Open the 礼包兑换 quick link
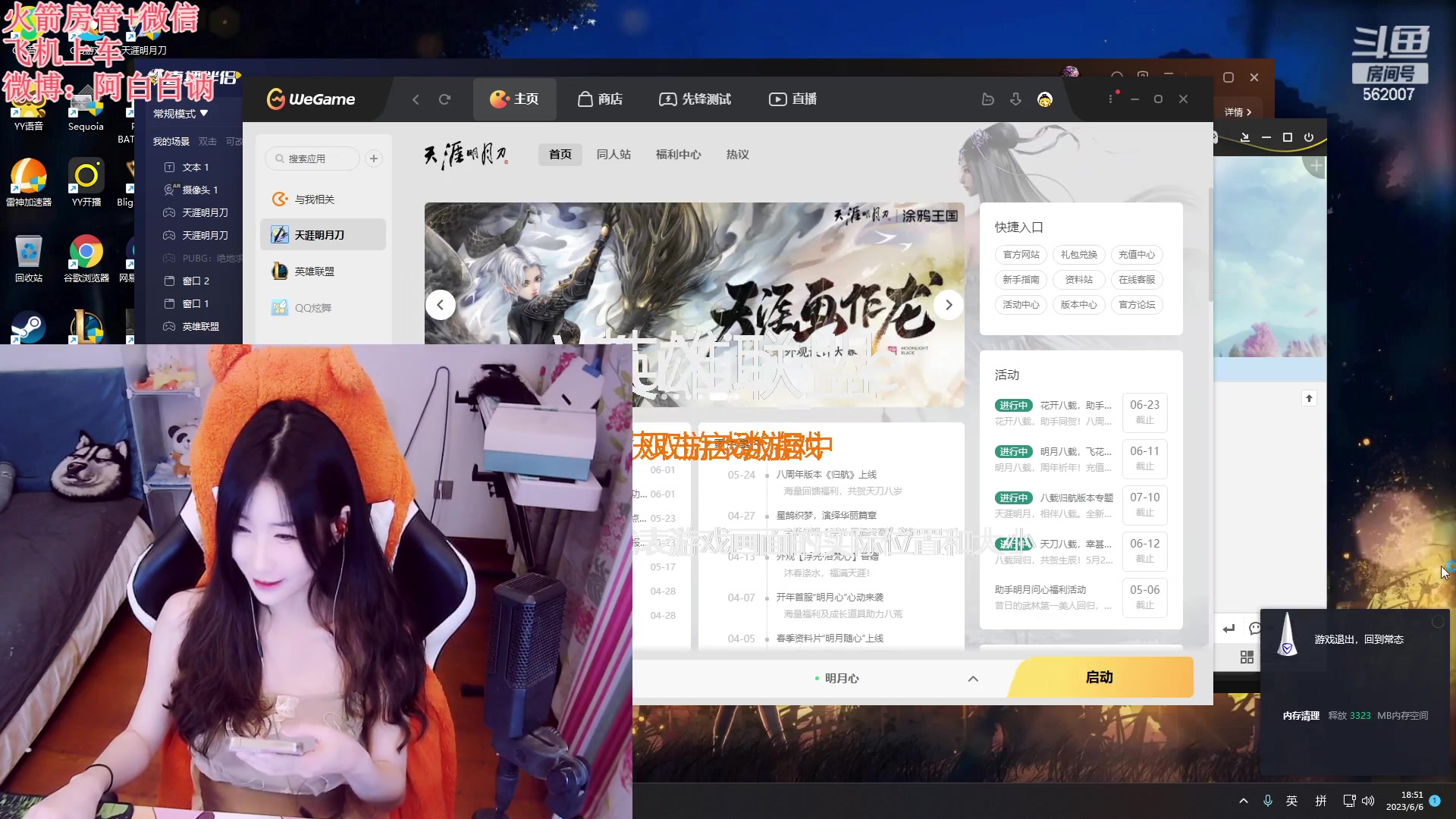The image size is (1456, 819). (1078, 254)
